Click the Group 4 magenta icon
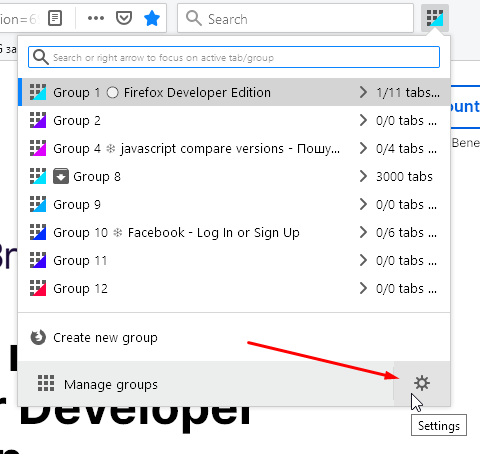Screen dimensions: 480x454 pos(38,148)
